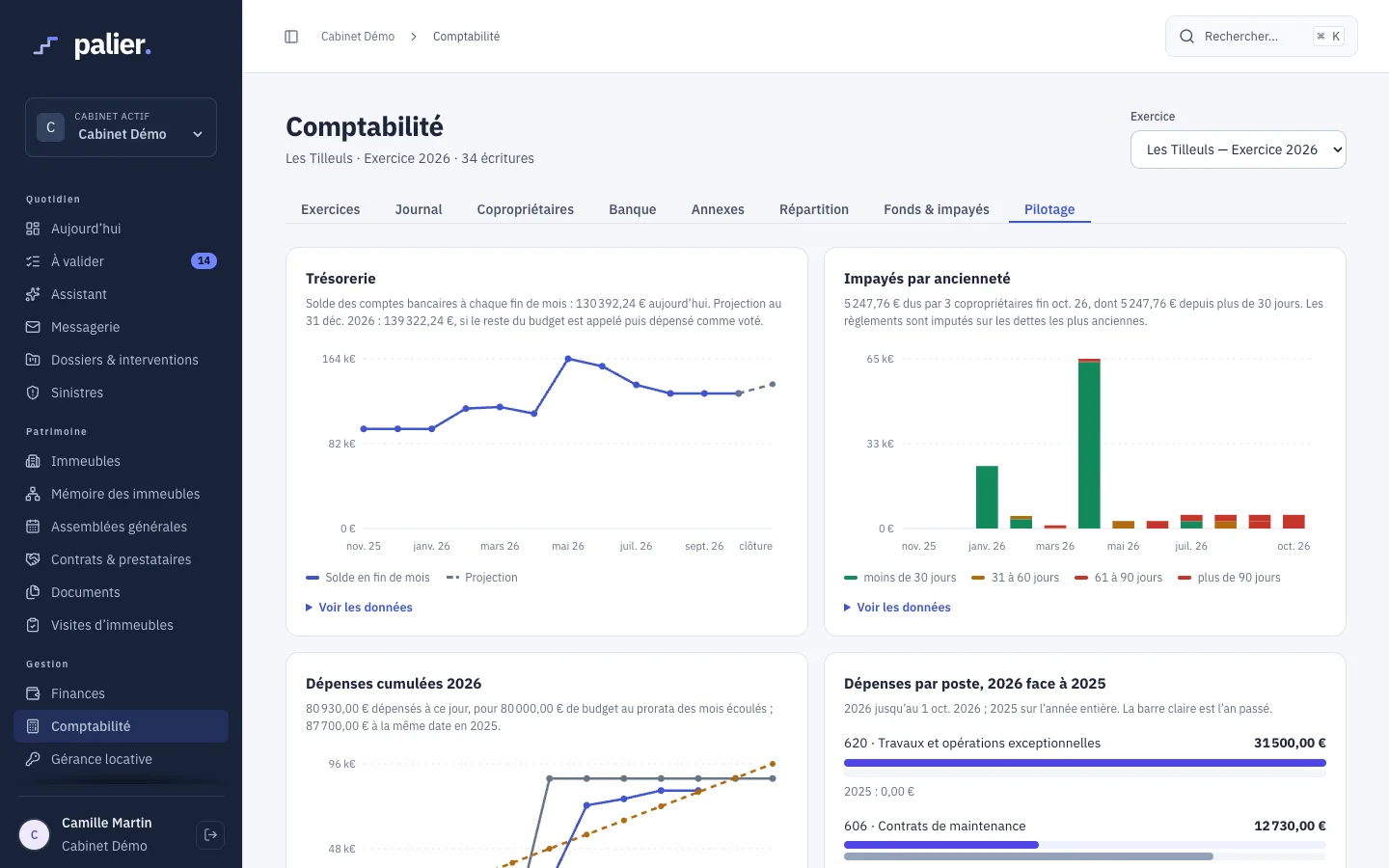Select the Banque tab
The image size is (1389, 868).
click(x=633, y=209)
